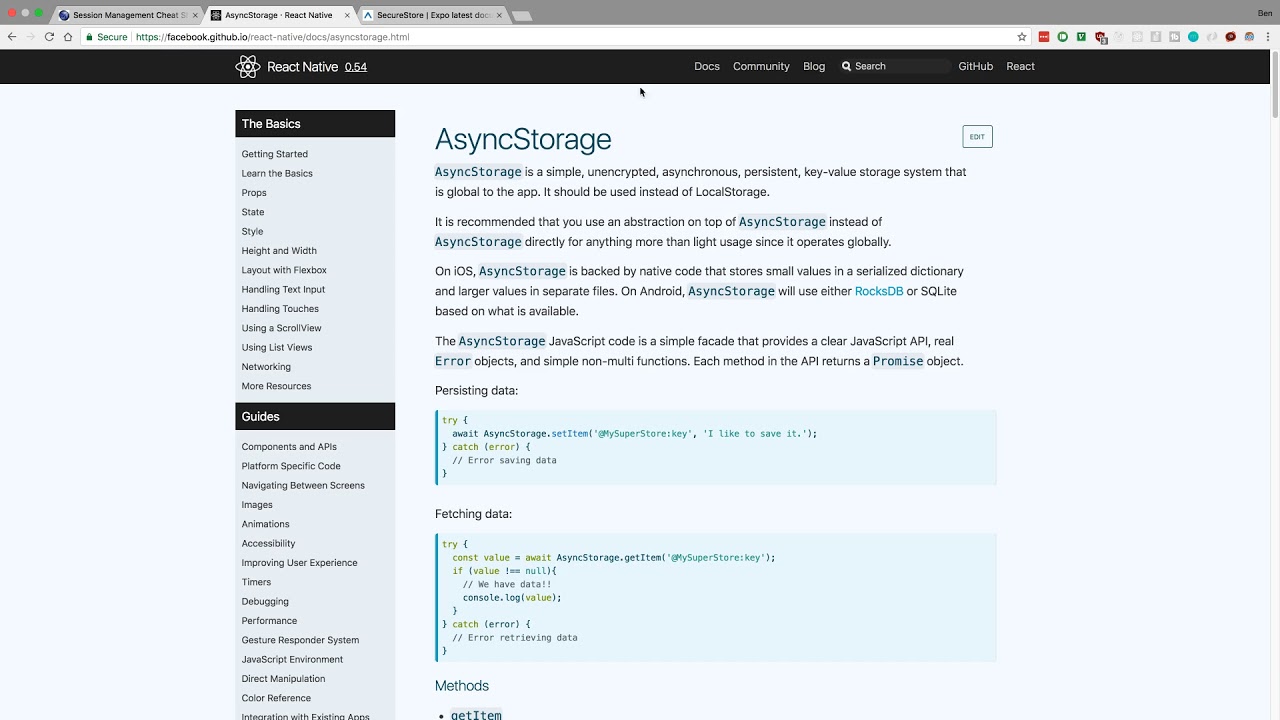Open Gesture Responder System sidebar link
This screenshot has width=1280, height=720.
click(x=300, y=640)
